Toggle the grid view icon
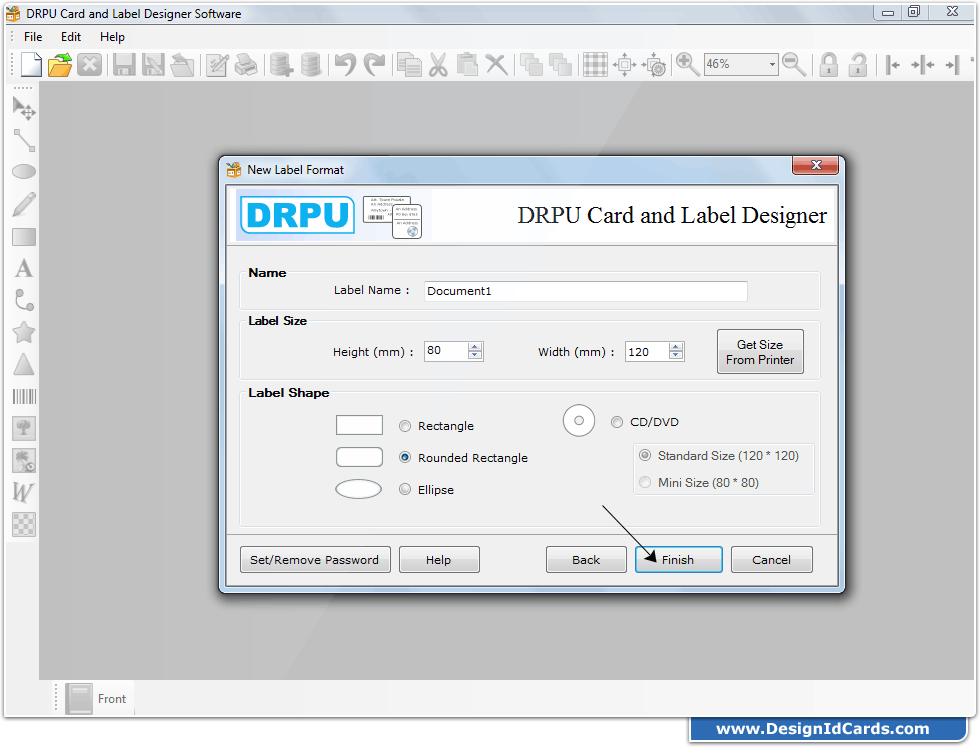980x747 pixels. pos(595,64)
